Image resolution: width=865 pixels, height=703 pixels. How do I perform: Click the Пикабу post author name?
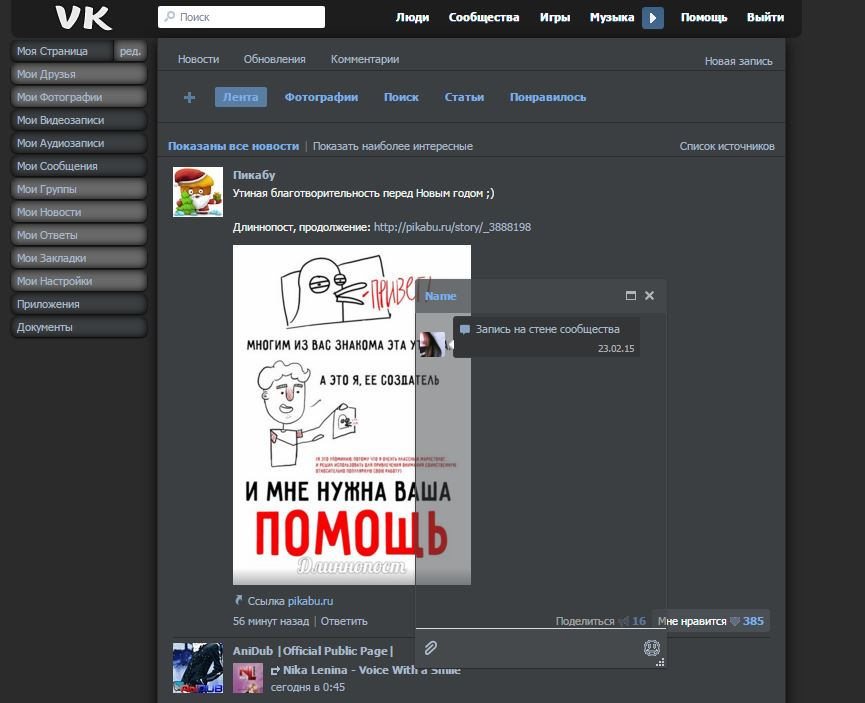coord(254,175)
